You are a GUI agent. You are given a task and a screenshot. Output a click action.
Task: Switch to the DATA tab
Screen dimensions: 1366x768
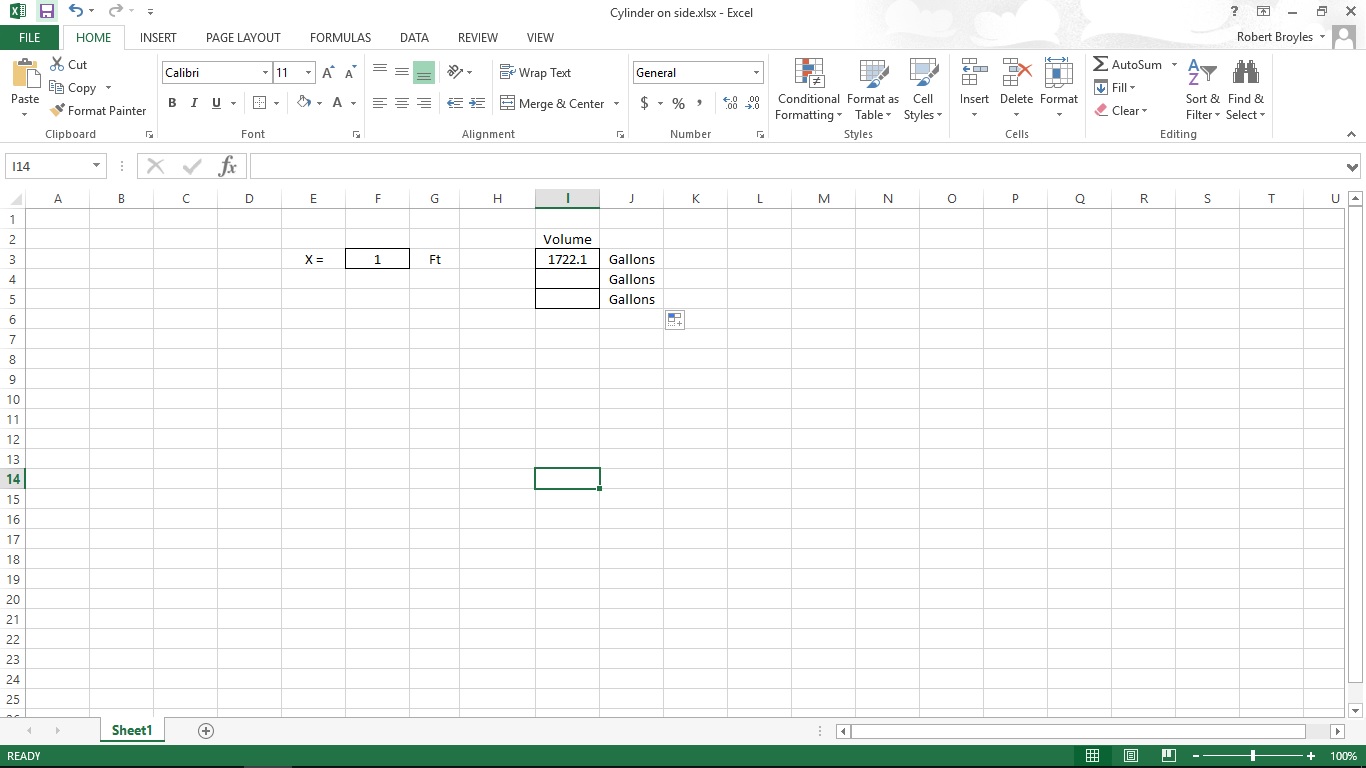414,38
